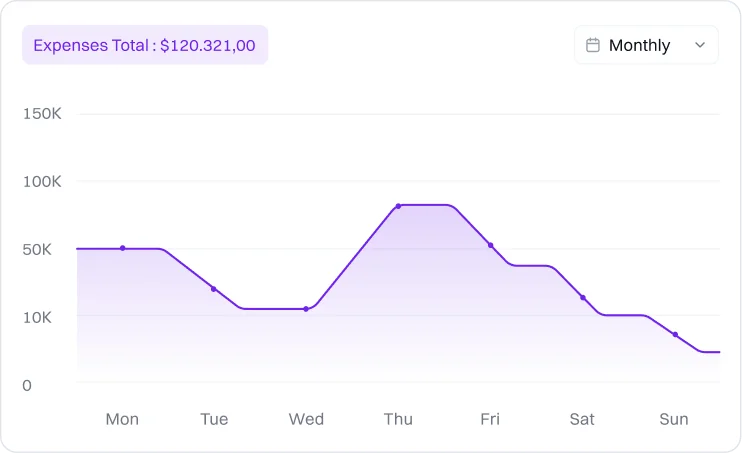Click the Wed data point on line
The width and height of the screenshot is (742, 453).
tap(306, 309)
